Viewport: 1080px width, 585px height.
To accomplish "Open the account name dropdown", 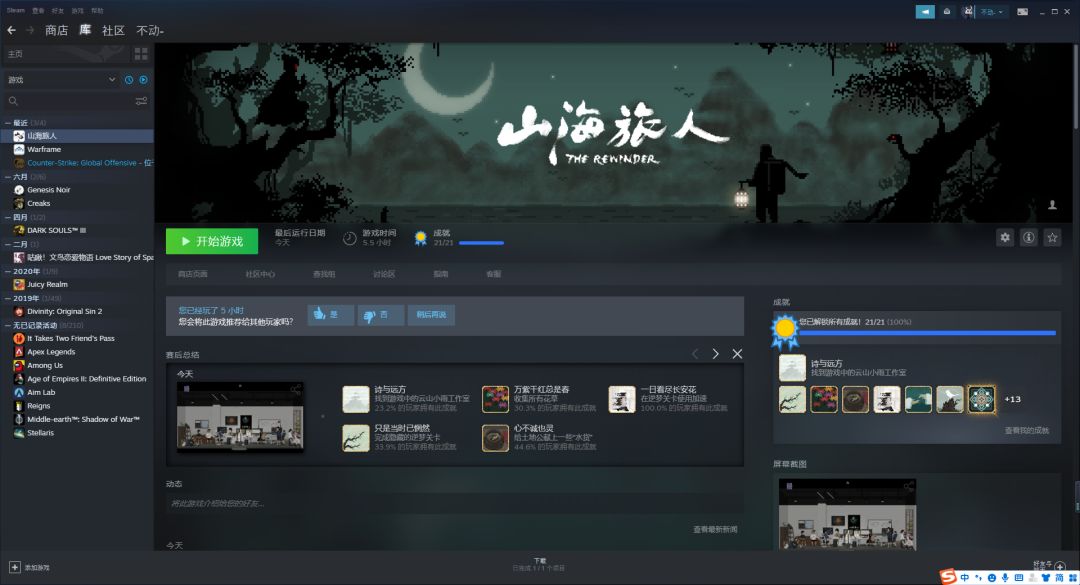I will click(991, 12).
